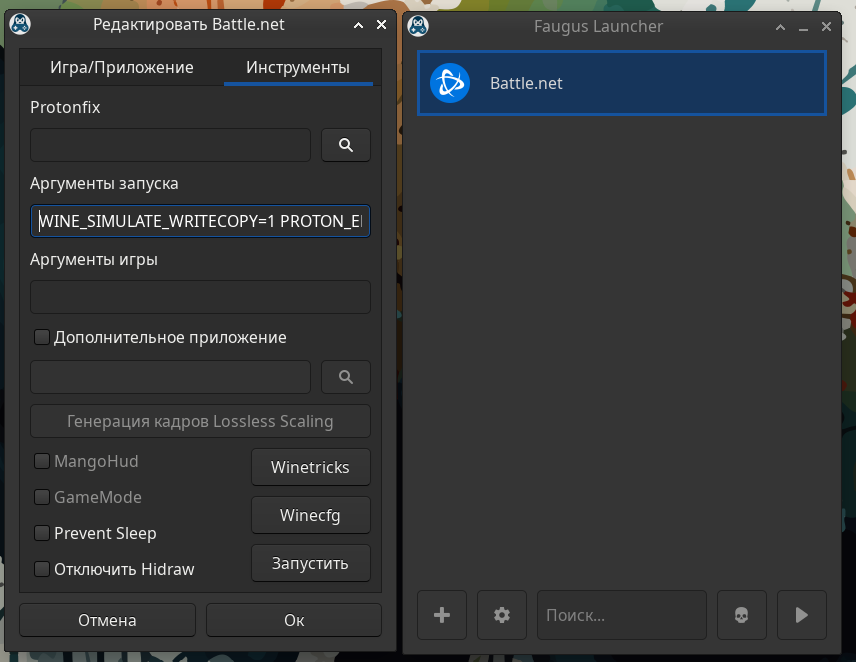Viewport: 856px width, 662px height.
Task: Click the Protonfix search magnifier button
Action: [x=345, y=145]
